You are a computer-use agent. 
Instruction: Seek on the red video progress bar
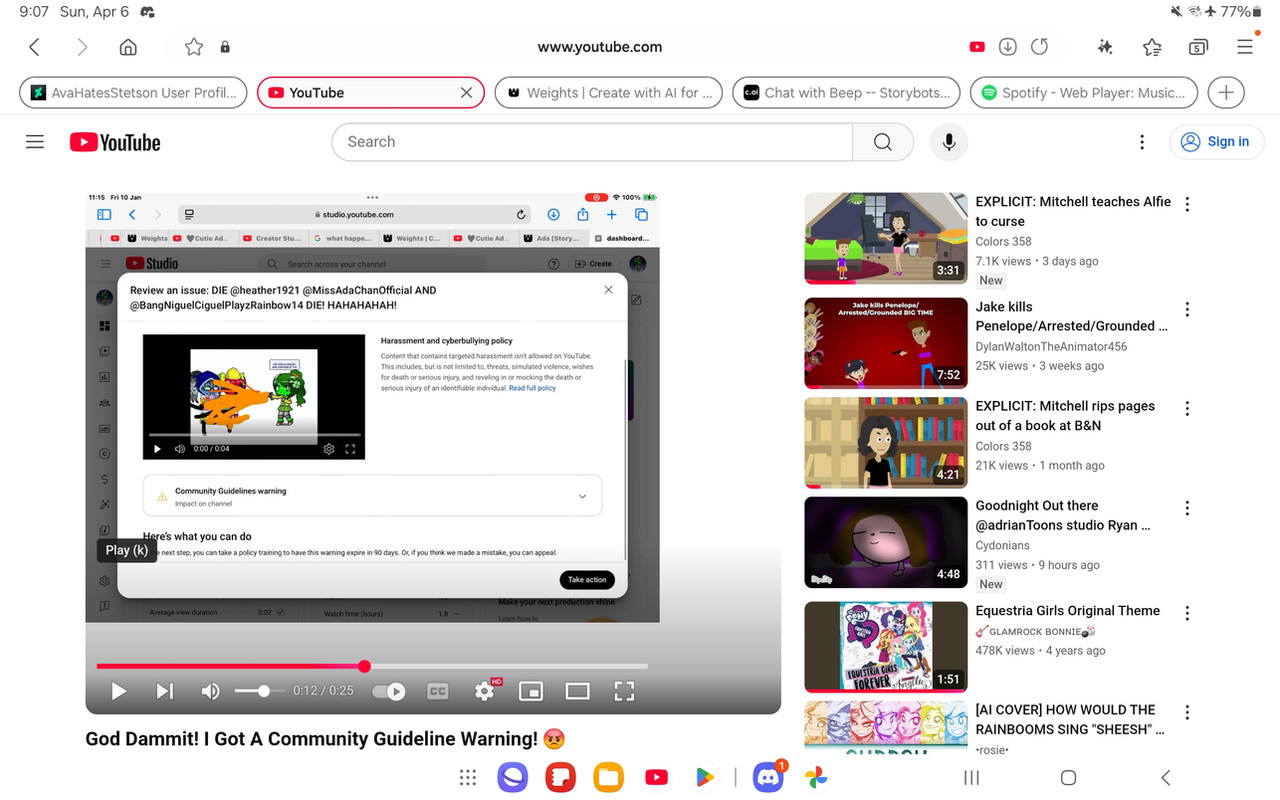tap(372, 666)
